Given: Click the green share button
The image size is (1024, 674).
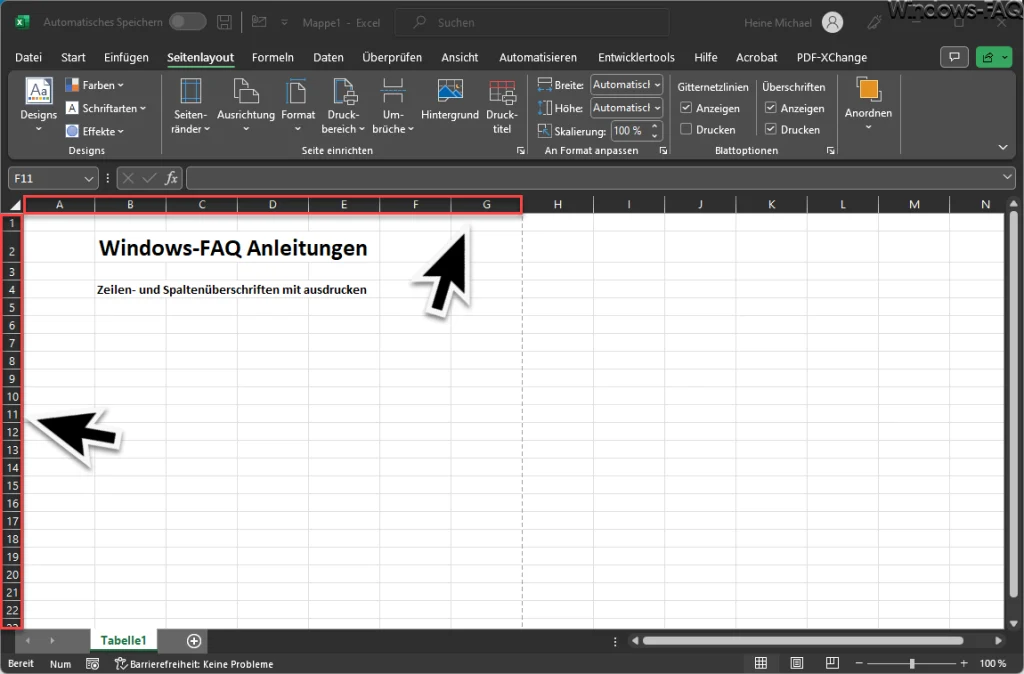Looking at the screenshot, I should pyautogui.click(x=993, y=57).
